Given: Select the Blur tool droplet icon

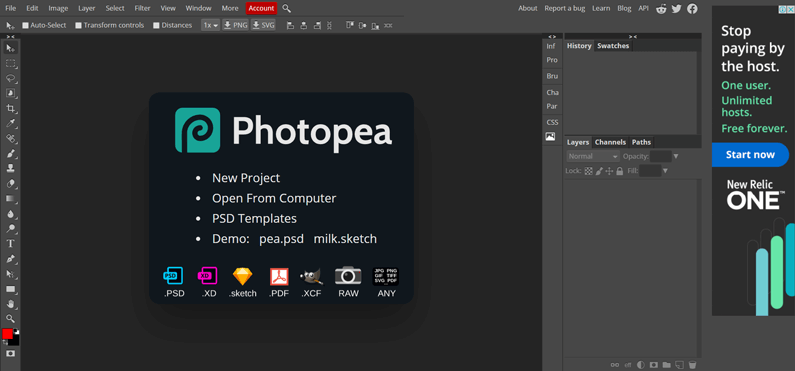Looking at the screenshot, I should (x=10, y=213).
